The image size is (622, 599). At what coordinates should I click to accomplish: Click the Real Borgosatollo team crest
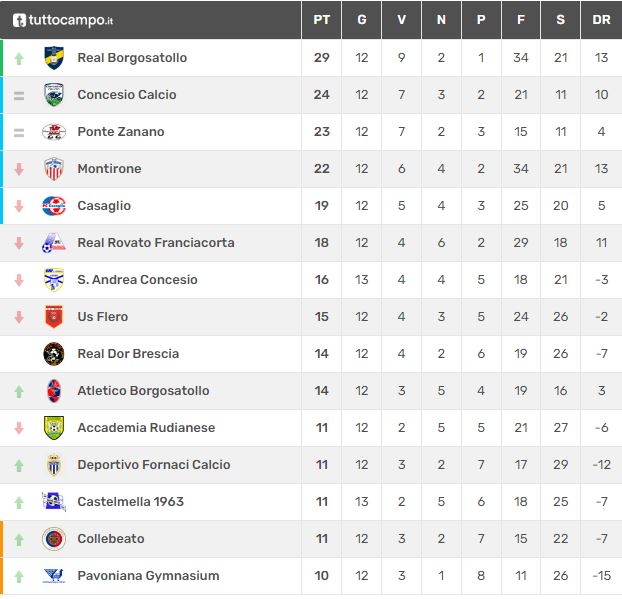pos(54,58)
